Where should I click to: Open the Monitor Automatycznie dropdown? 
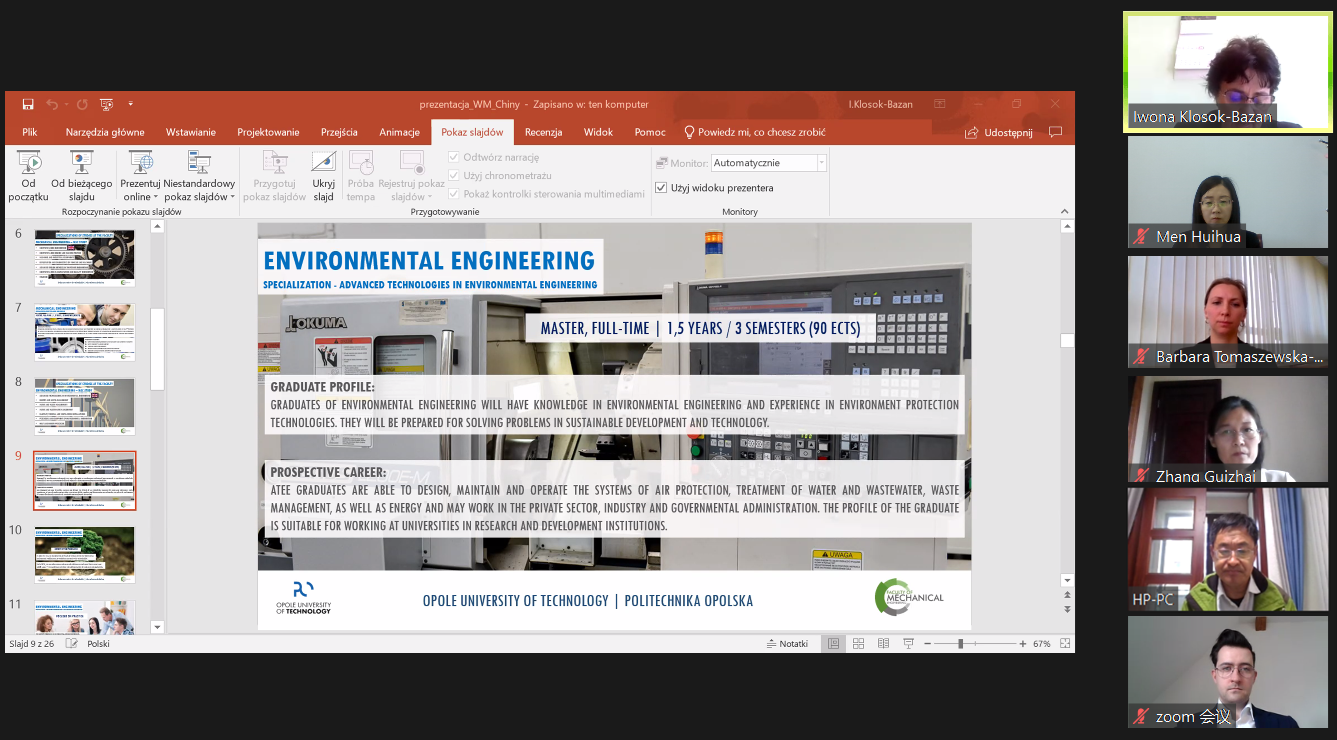pyautogui.click(x=821, y=163)
